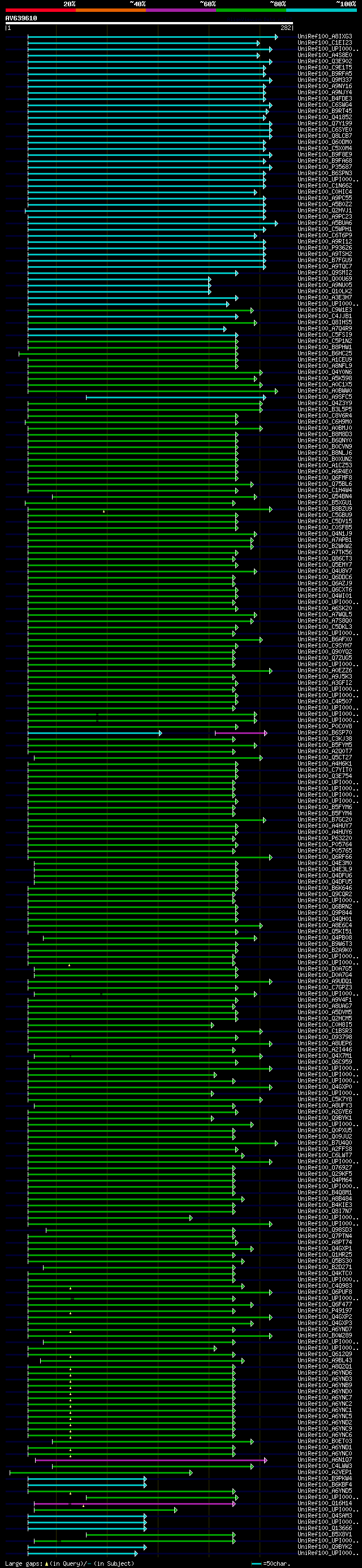This screenshot has width=362, height=1568.
Task: Open hit UniRef100_Q9SMI2
Action: coord(325,273)
